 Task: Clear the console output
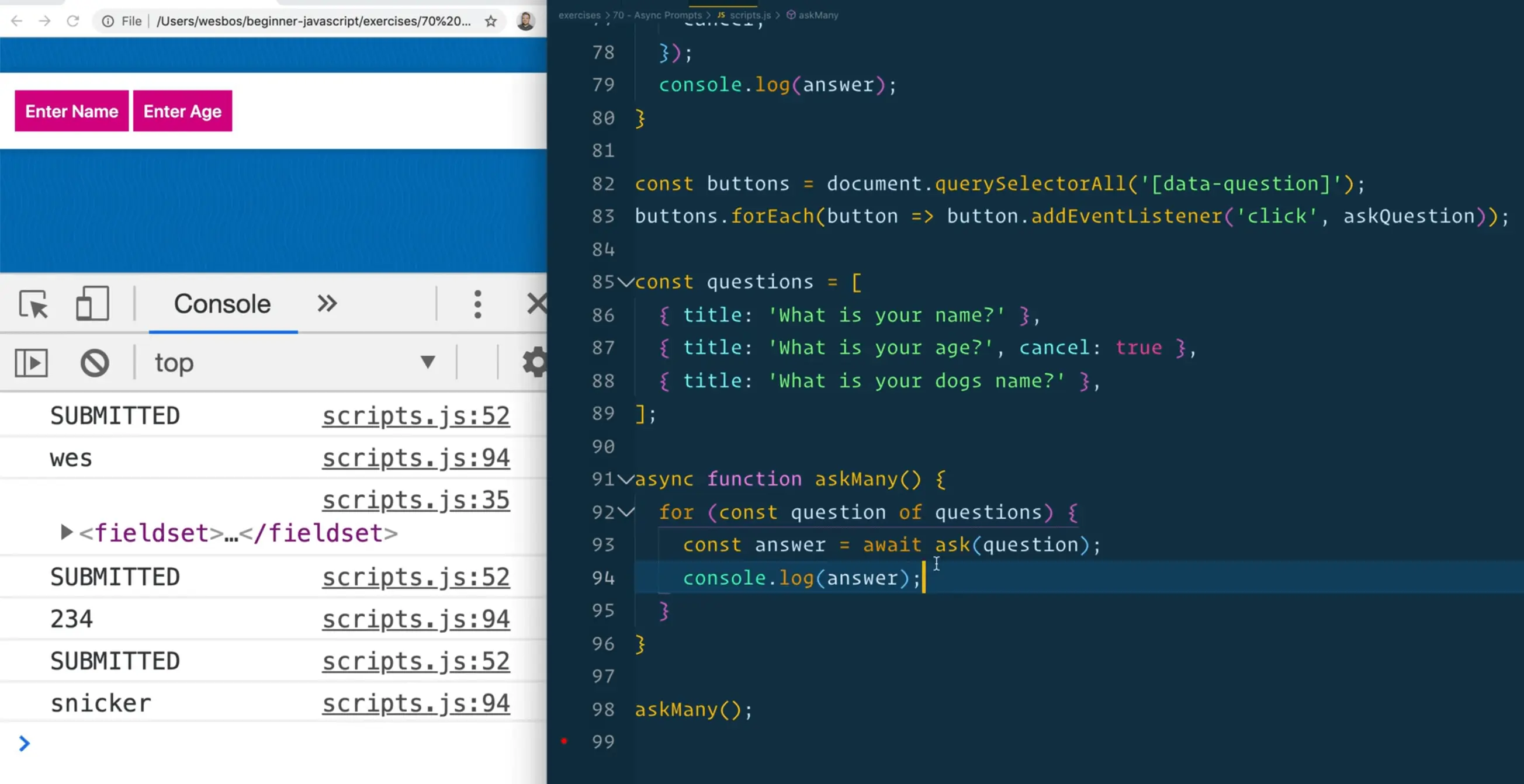coord(95,362)
